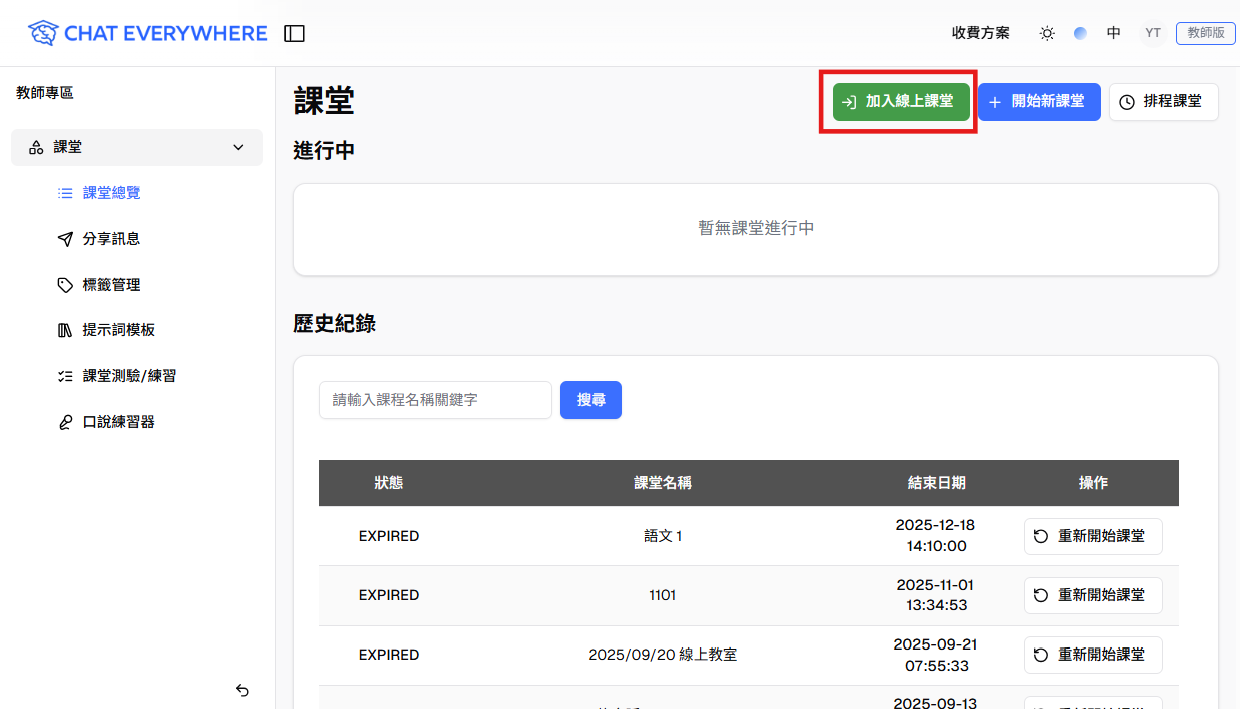The width and height of the screenshot is (1240, 709).
Task: Restart the 2025/09/20 線上教室 class
Action: coord(1093,655)
